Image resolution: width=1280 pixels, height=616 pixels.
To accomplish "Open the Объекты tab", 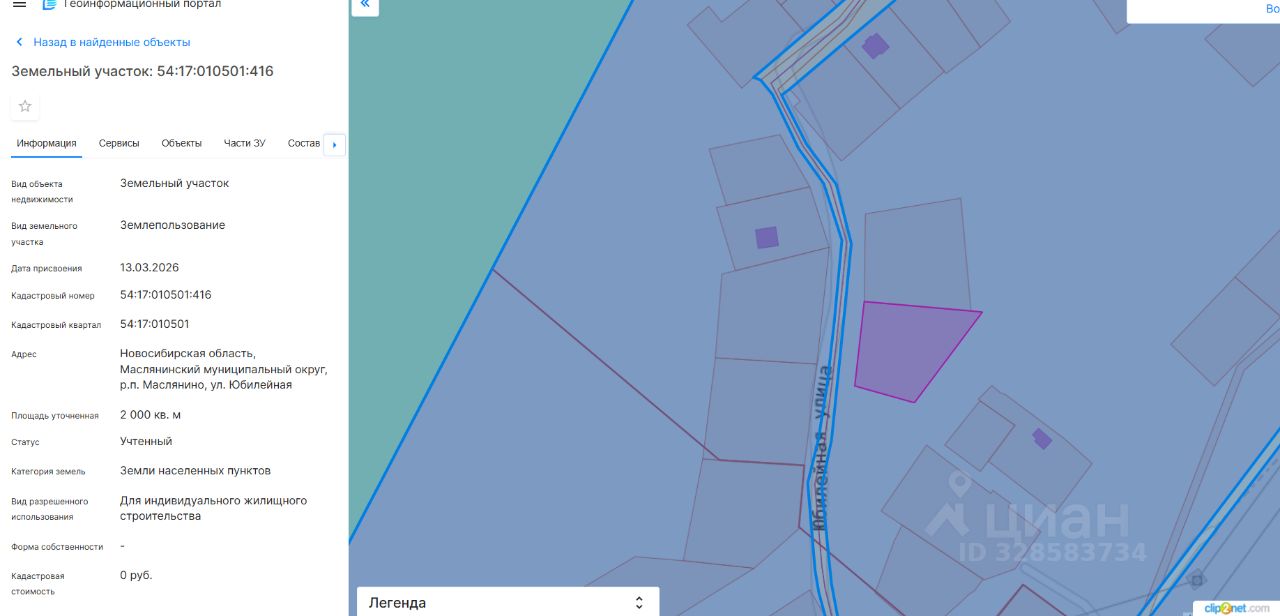I will 182,143.
